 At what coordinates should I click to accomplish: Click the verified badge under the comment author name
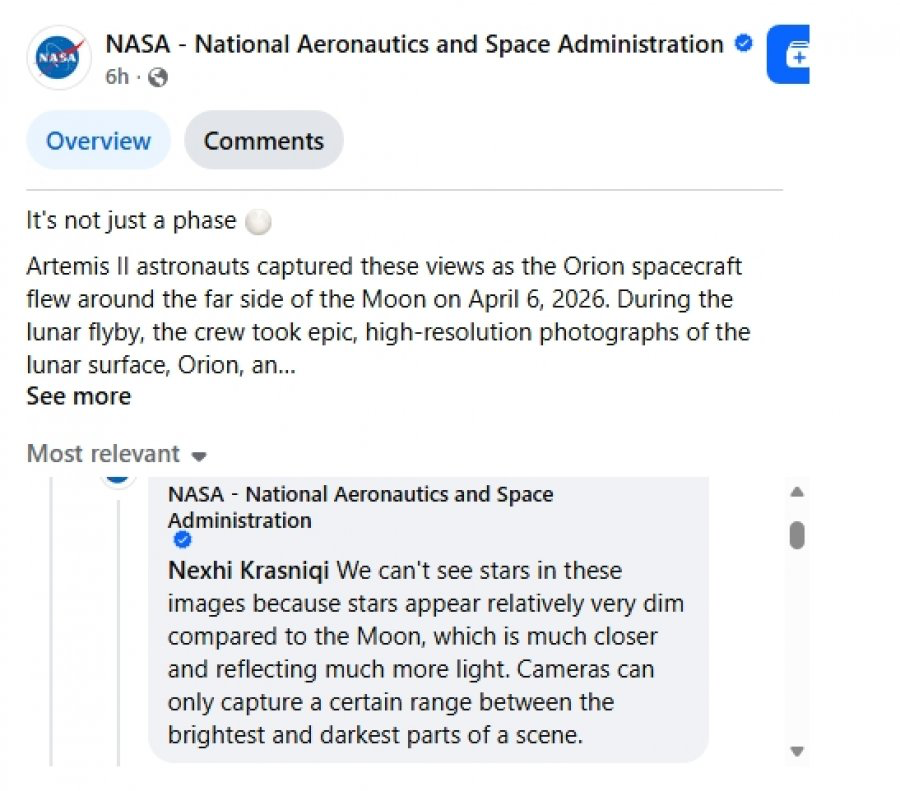click(183, 540)
